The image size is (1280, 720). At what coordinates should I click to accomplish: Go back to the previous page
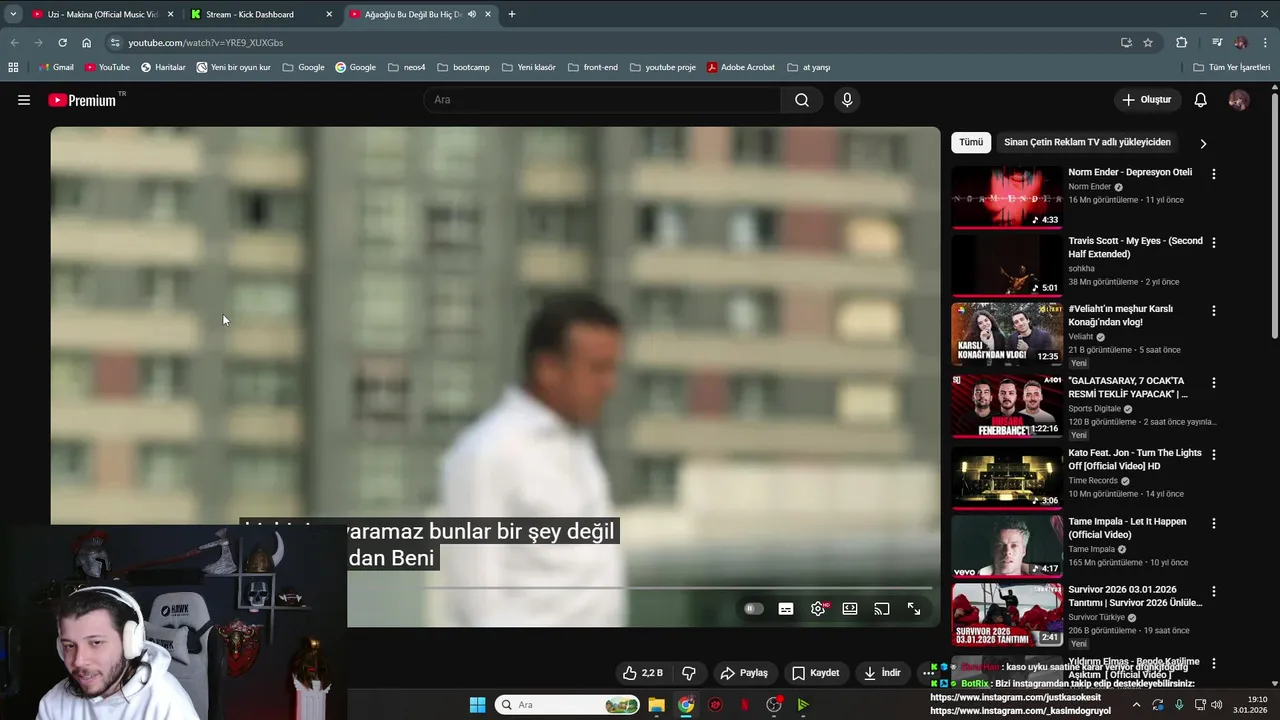(14, 43)
